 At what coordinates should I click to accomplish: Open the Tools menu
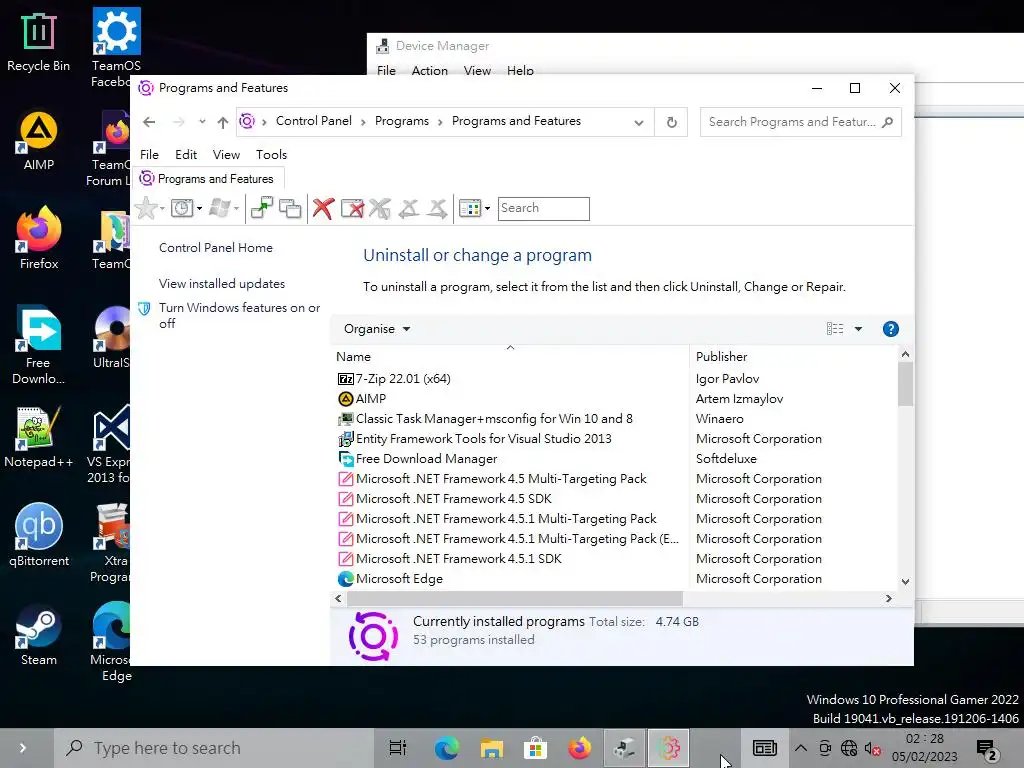pyautogui.click(x=271, y=155)
